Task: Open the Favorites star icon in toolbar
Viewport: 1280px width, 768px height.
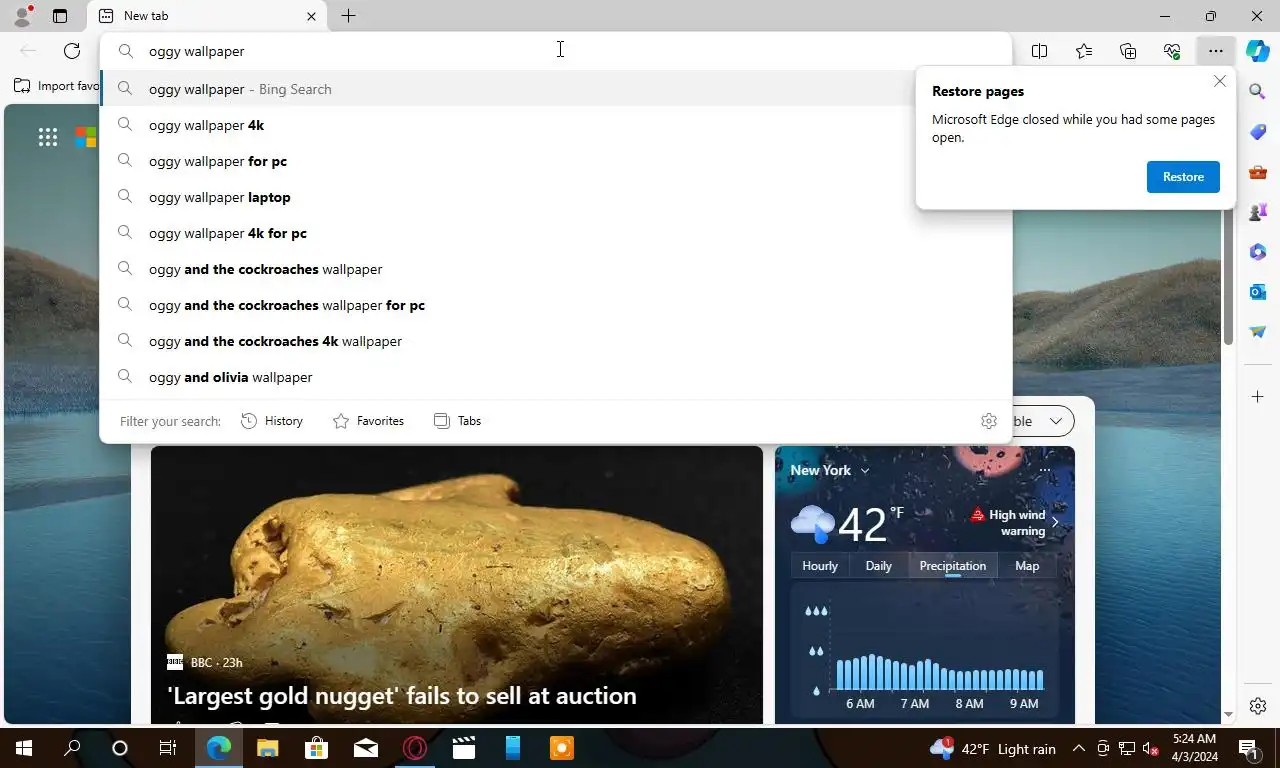Action: pos(1084,51)
